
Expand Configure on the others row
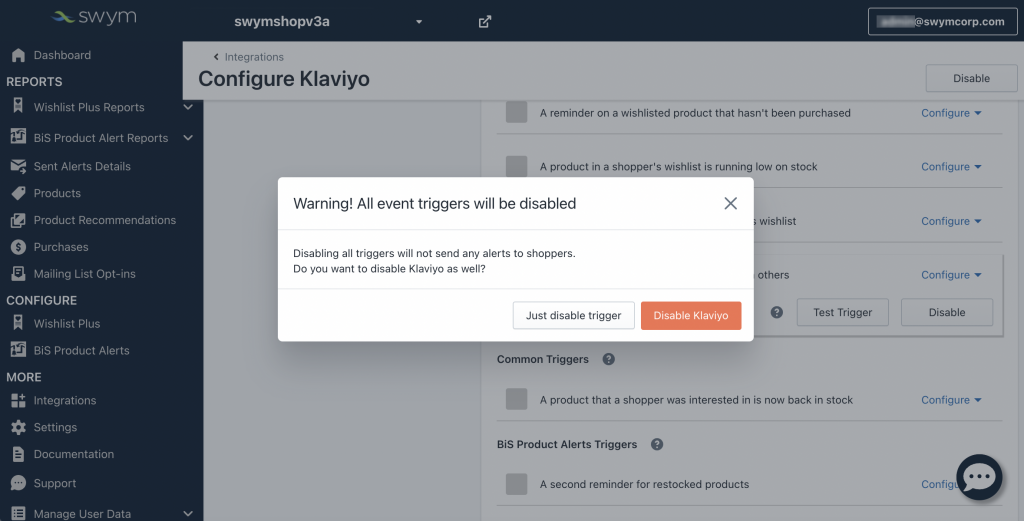coord(952,275)
